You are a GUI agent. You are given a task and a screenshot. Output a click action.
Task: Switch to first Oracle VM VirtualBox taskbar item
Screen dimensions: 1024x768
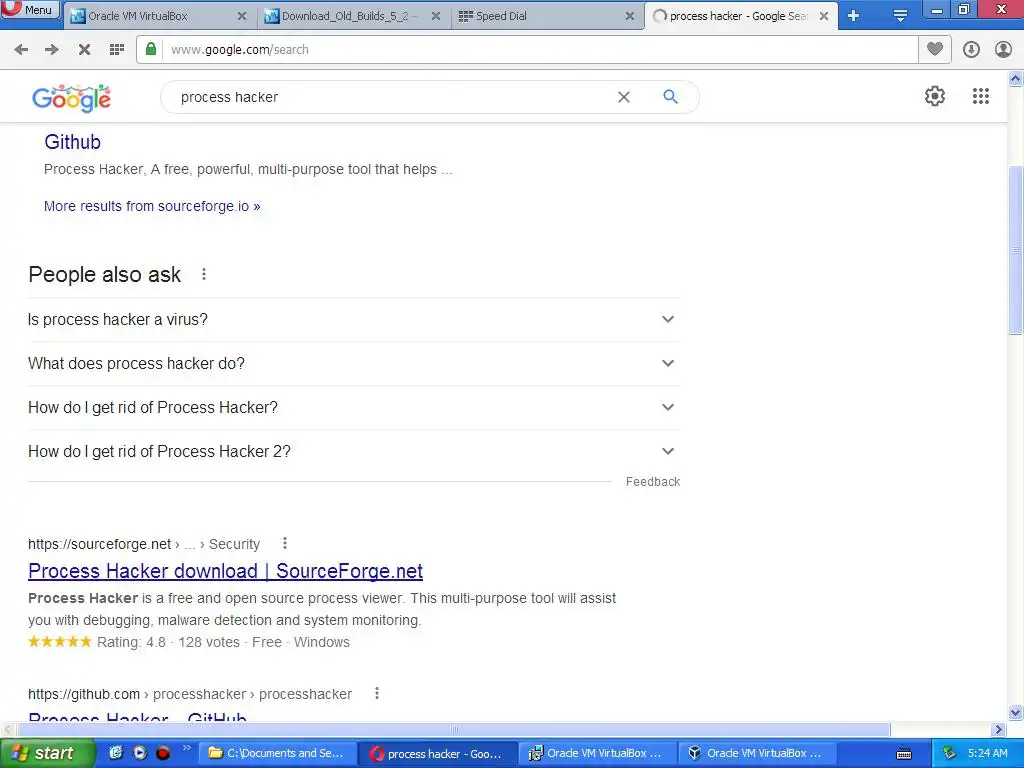(598, 754)
